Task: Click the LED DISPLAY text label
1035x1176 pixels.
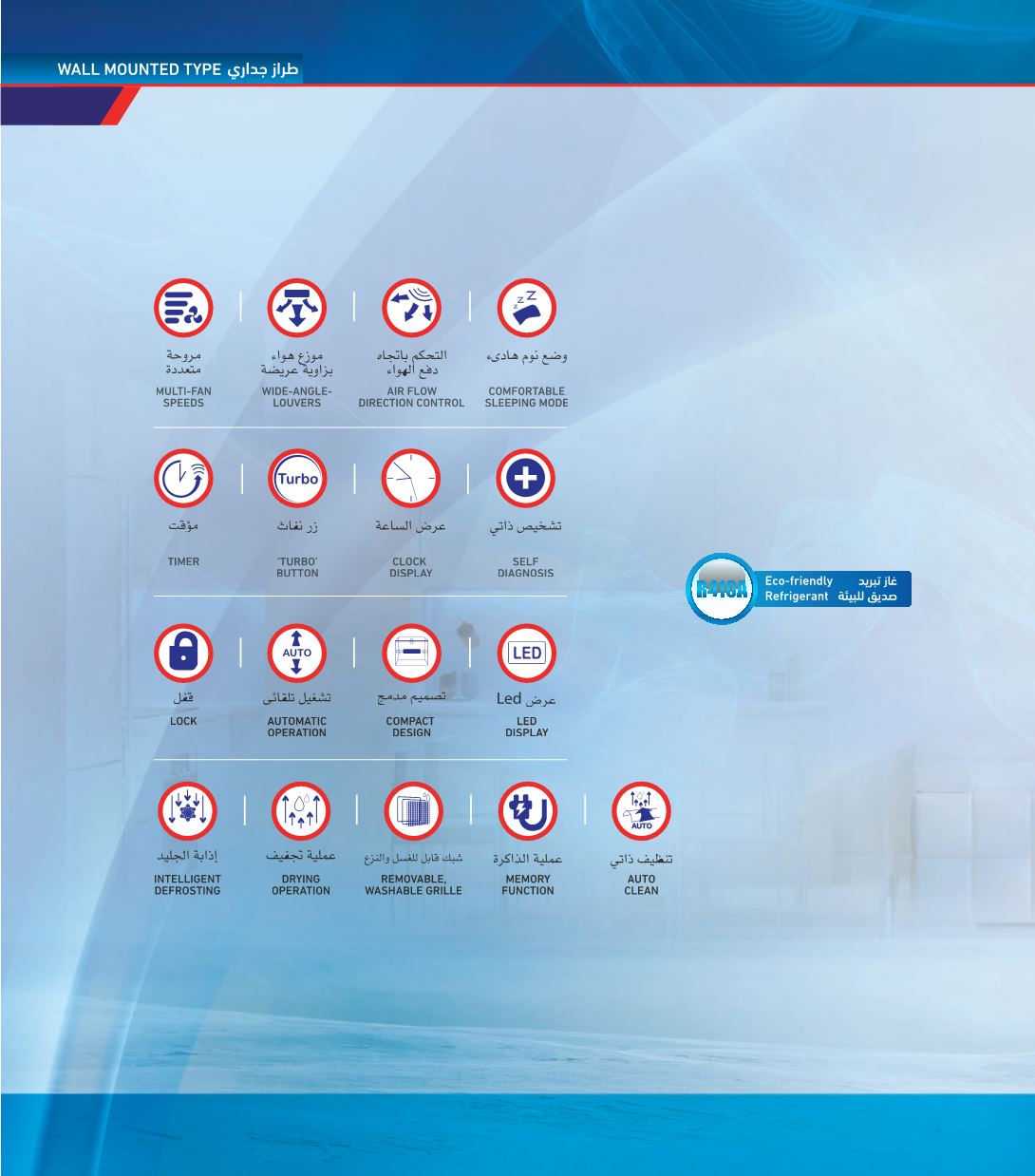Action: click(x=526, y=727)
